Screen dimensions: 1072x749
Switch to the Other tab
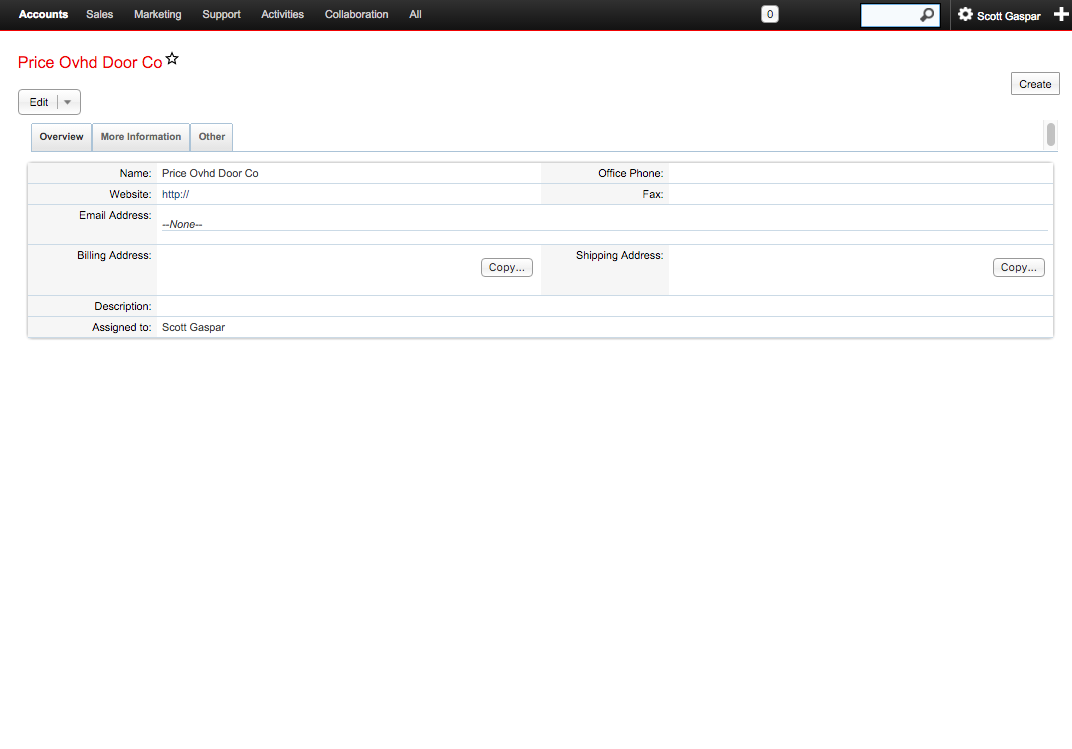(212, 137)
